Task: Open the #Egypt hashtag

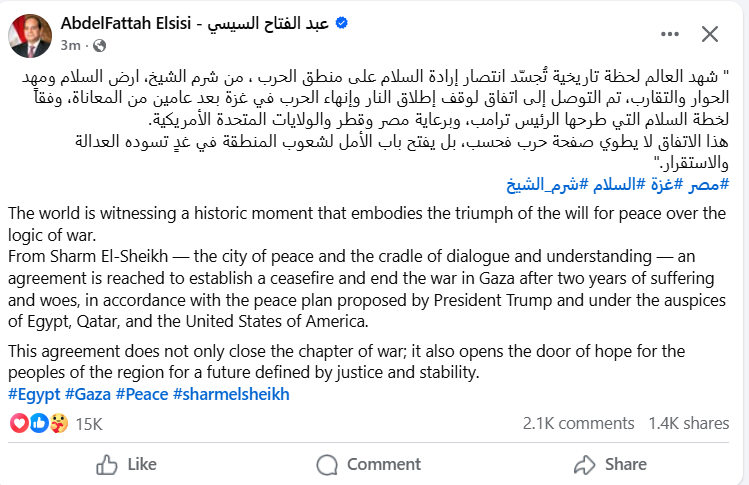Action: pyautogui.click(x=34, y=394)
